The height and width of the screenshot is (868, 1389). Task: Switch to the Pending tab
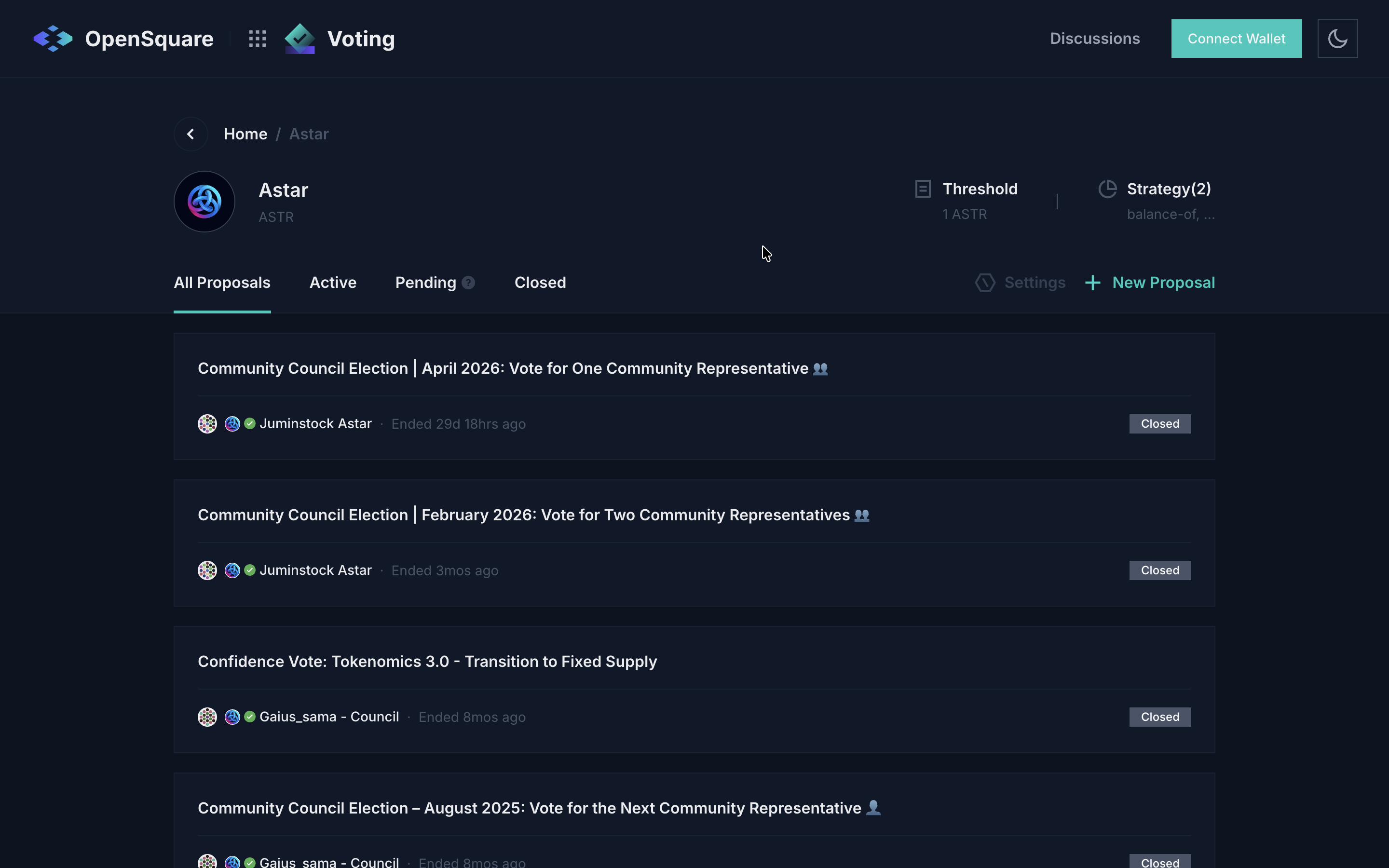[x=425, y=283]
